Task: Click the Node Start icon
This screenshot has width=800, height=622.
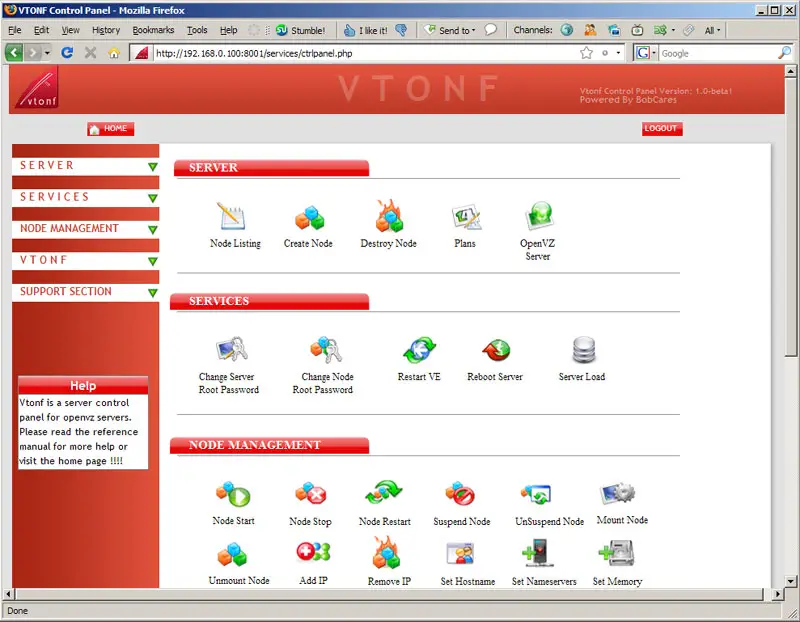Action: coord(233,494)
